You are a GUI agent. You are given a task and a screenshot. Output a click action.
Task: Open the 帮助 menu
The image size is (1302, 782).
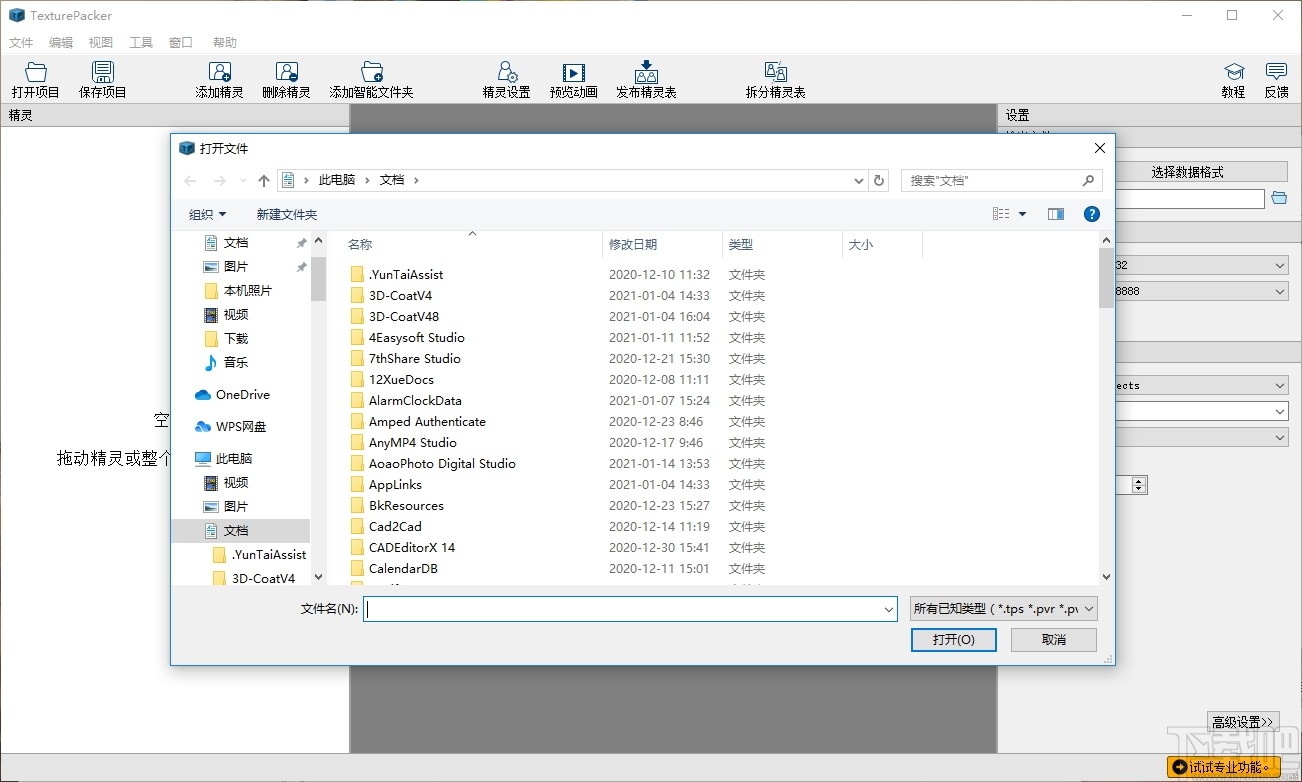tap(225, 43)
